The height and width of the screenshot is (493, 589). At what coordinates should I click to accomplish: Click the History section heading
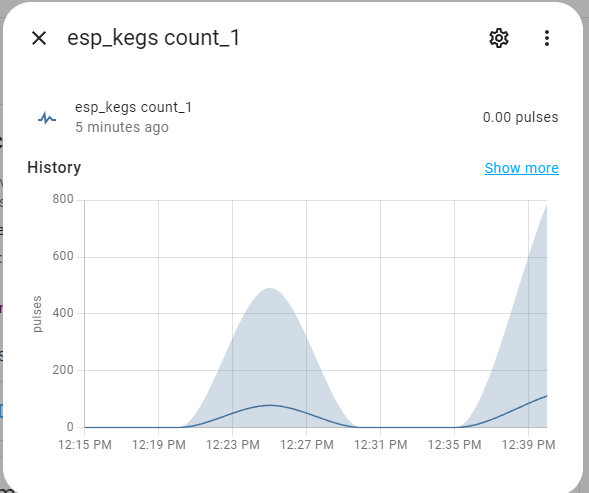coord(54,168)
